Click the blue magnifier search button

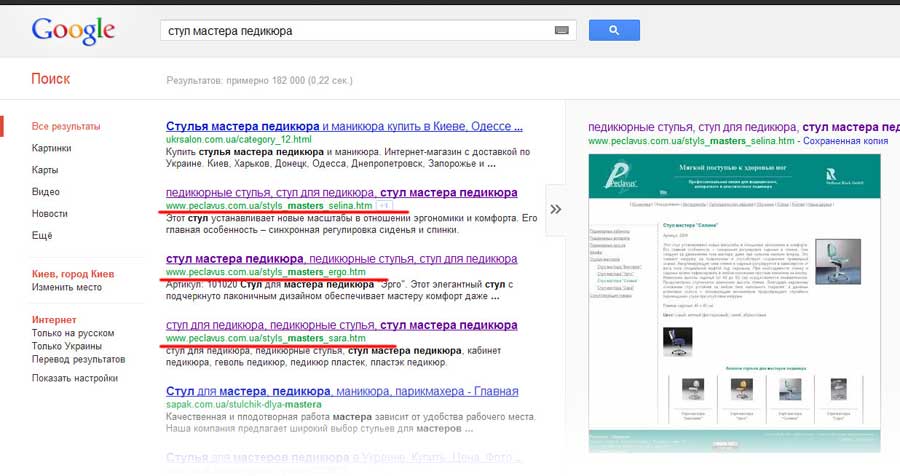click(x=614, y=30)
